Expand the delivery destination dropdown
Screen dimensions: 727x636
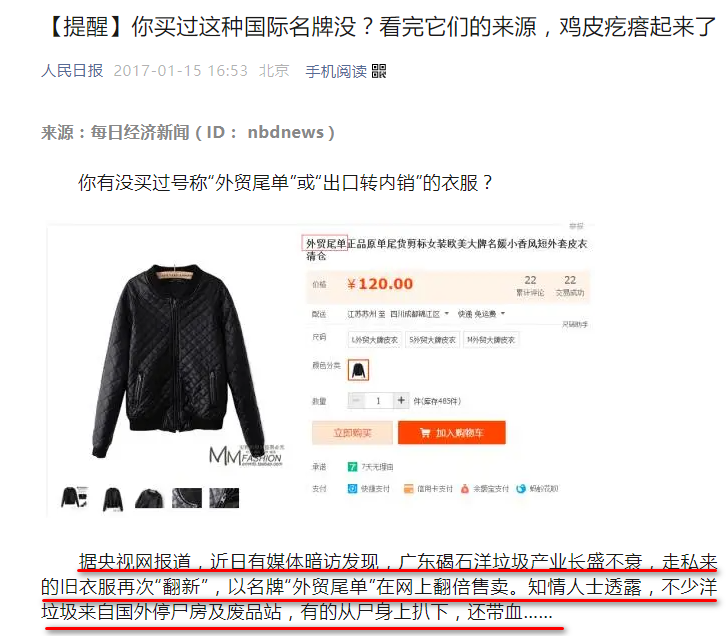click(446, 314)
